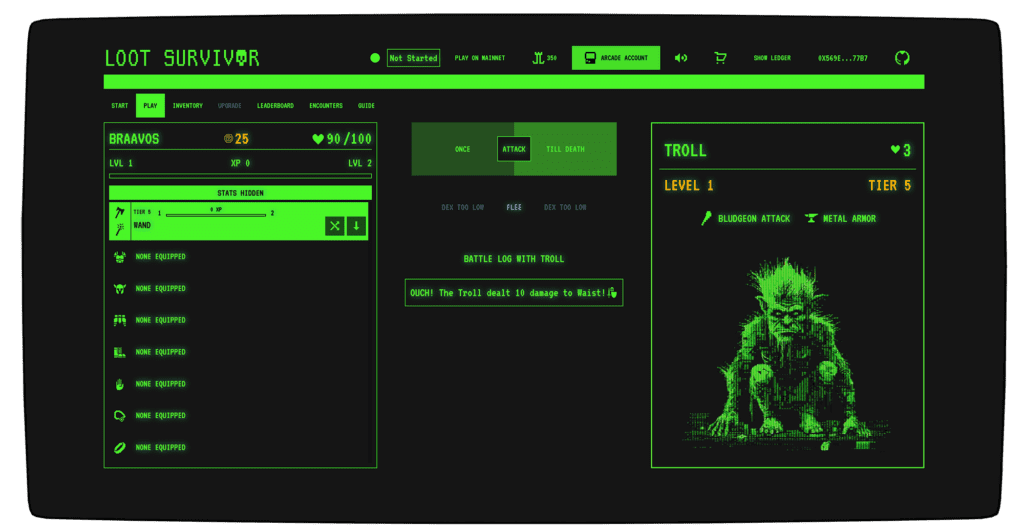Click the Troll name heading
The image size is (1024, 532).
tap(685, 151)
